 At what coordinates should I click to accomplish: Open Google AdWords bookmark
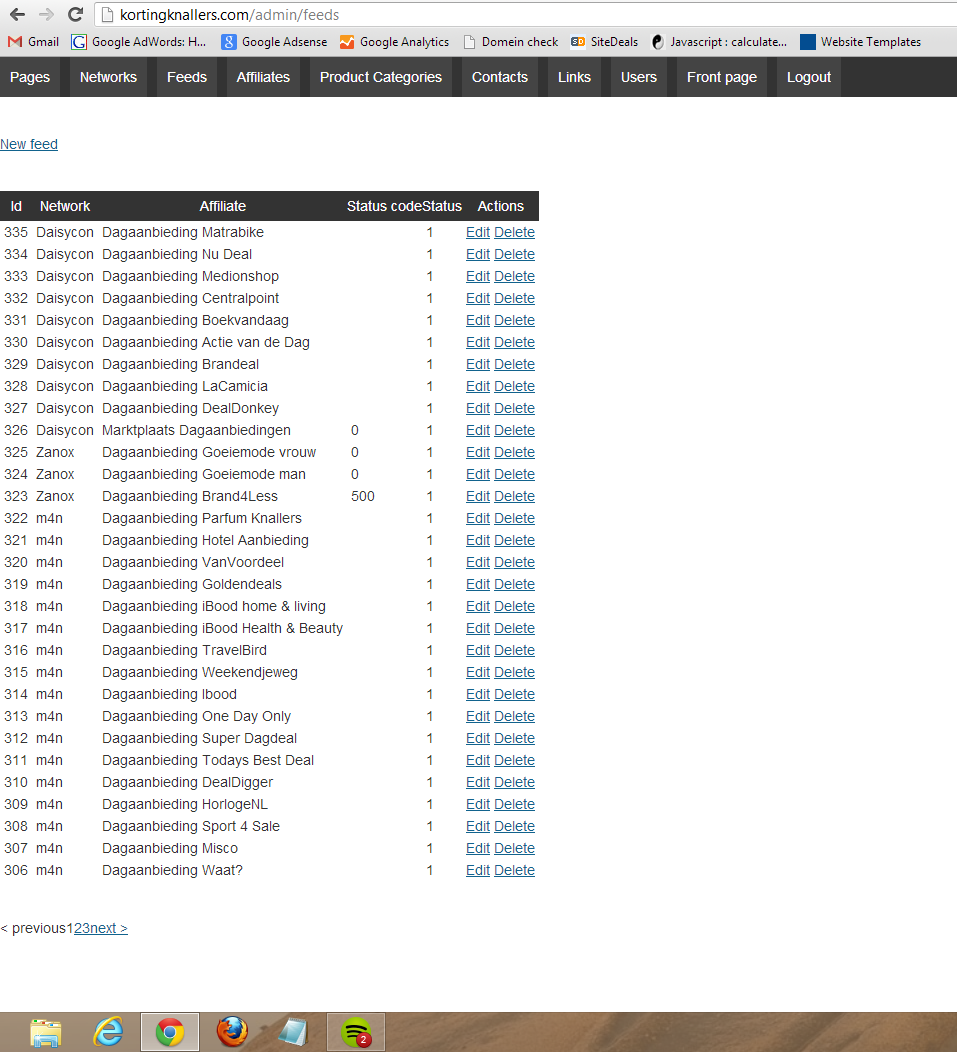coord(139,42)
